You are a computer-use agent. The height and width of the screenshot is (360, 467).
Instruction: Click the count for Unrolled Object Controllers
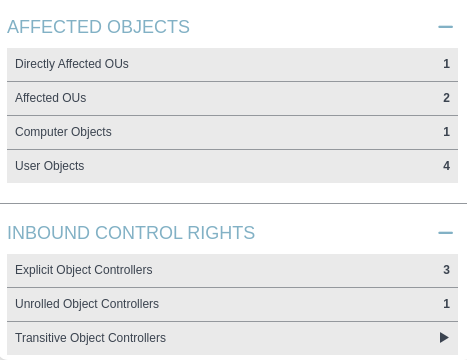[446, 304]
